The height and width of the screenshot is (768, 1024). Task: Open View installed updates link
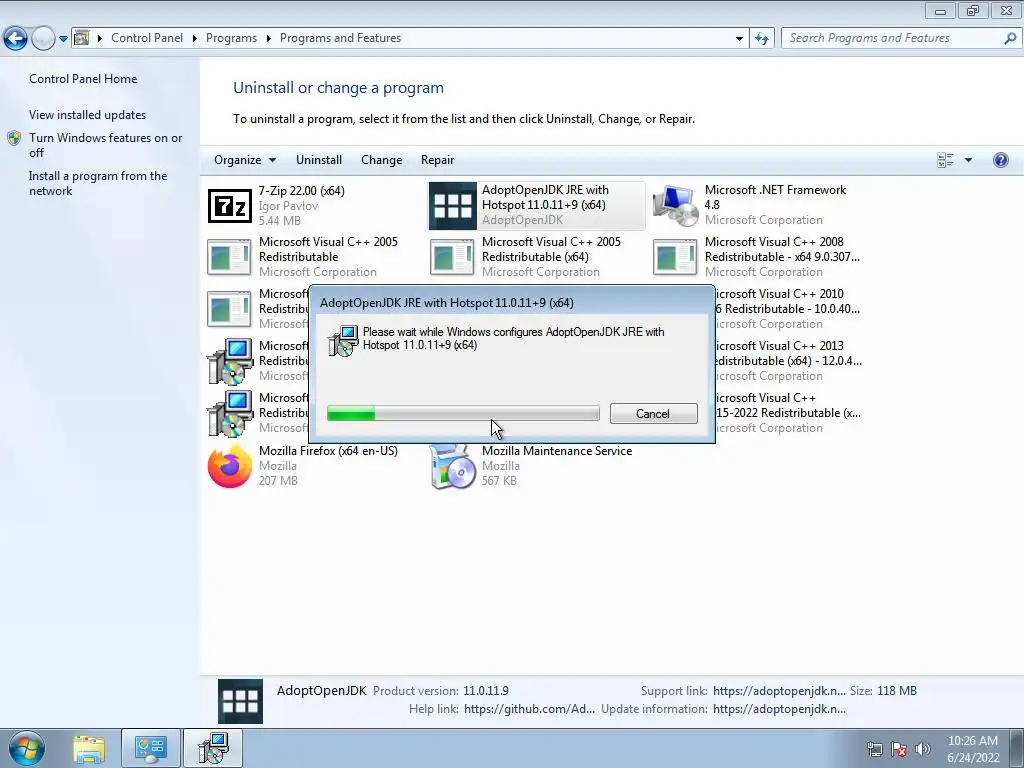pos(88,114)
